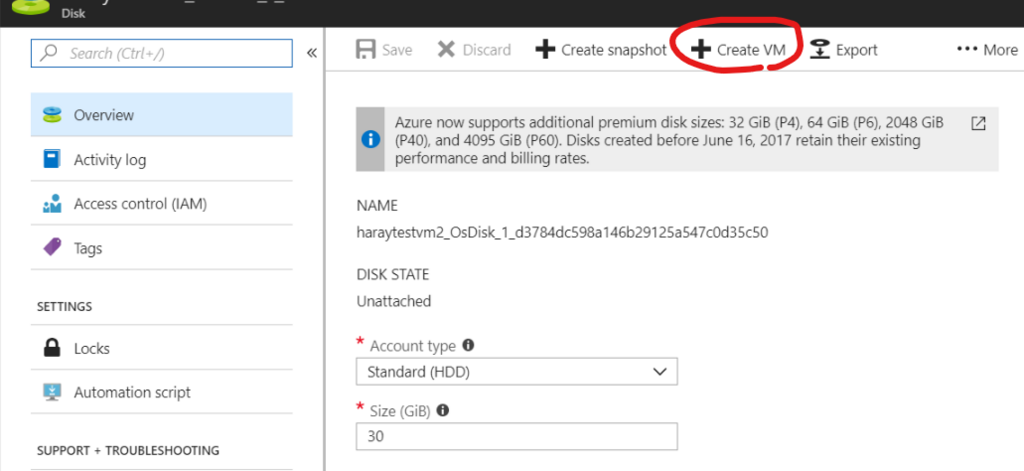Click the disk name haraytestvm2_OsDisk text
The height and width of the screenshot is (471, 1024).
562,232
